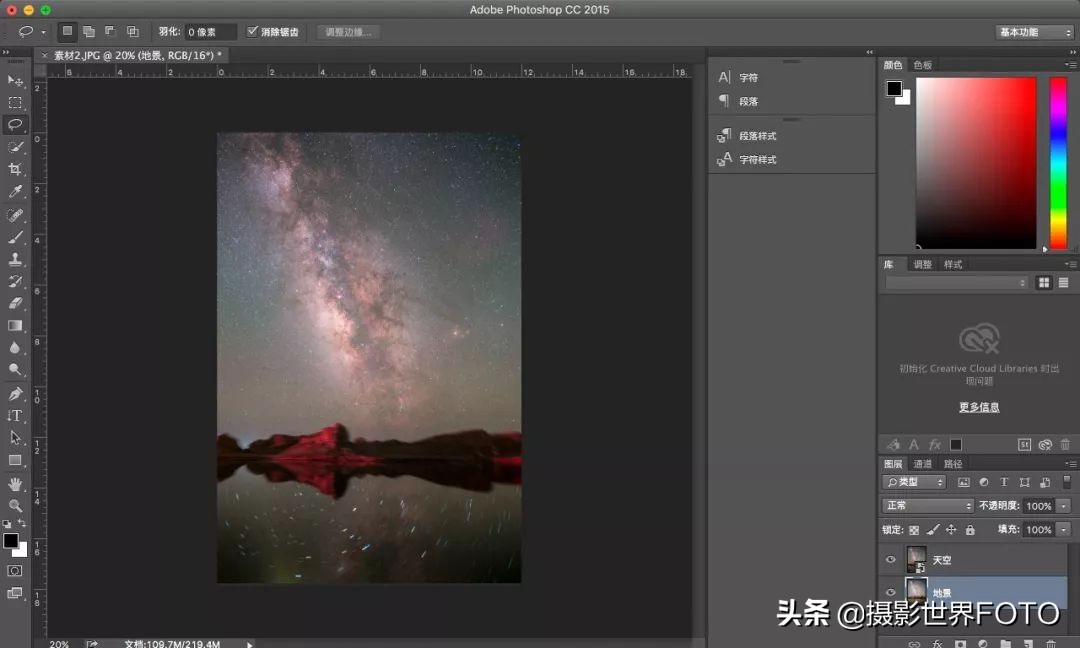
Task: Open the 不透明度 opacity dropdown arrow
Action: (x=1063, y=505)
